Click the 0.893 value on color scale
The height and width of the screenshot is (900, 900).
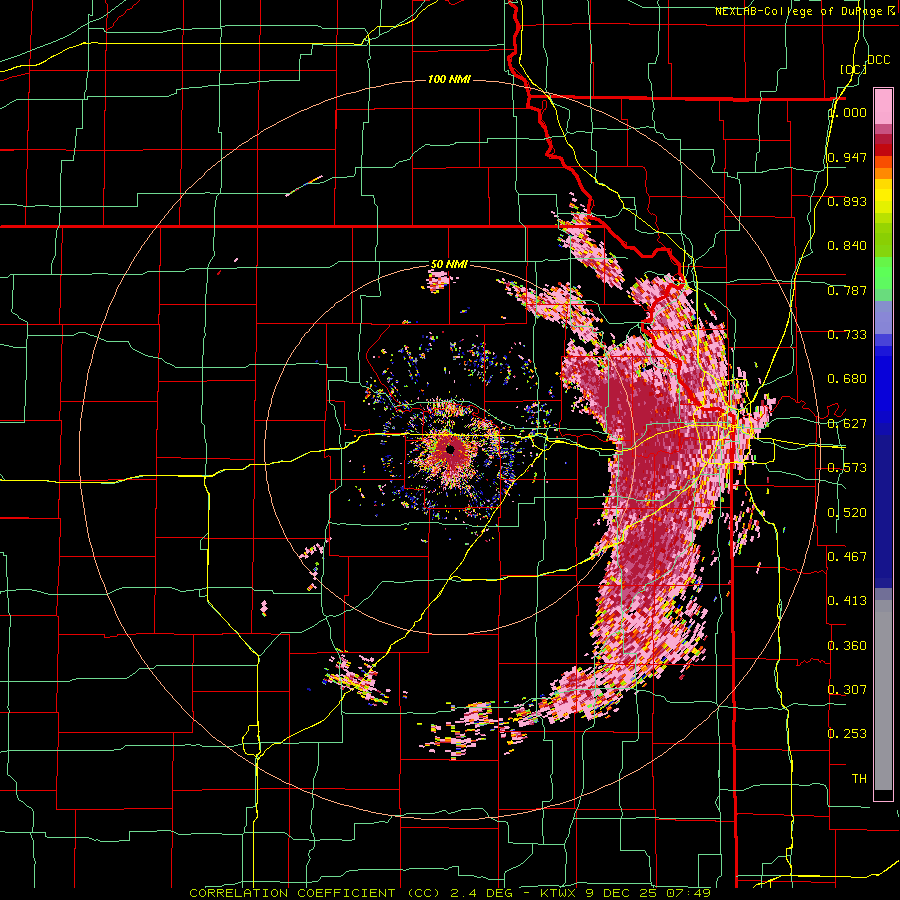point(847,201)
